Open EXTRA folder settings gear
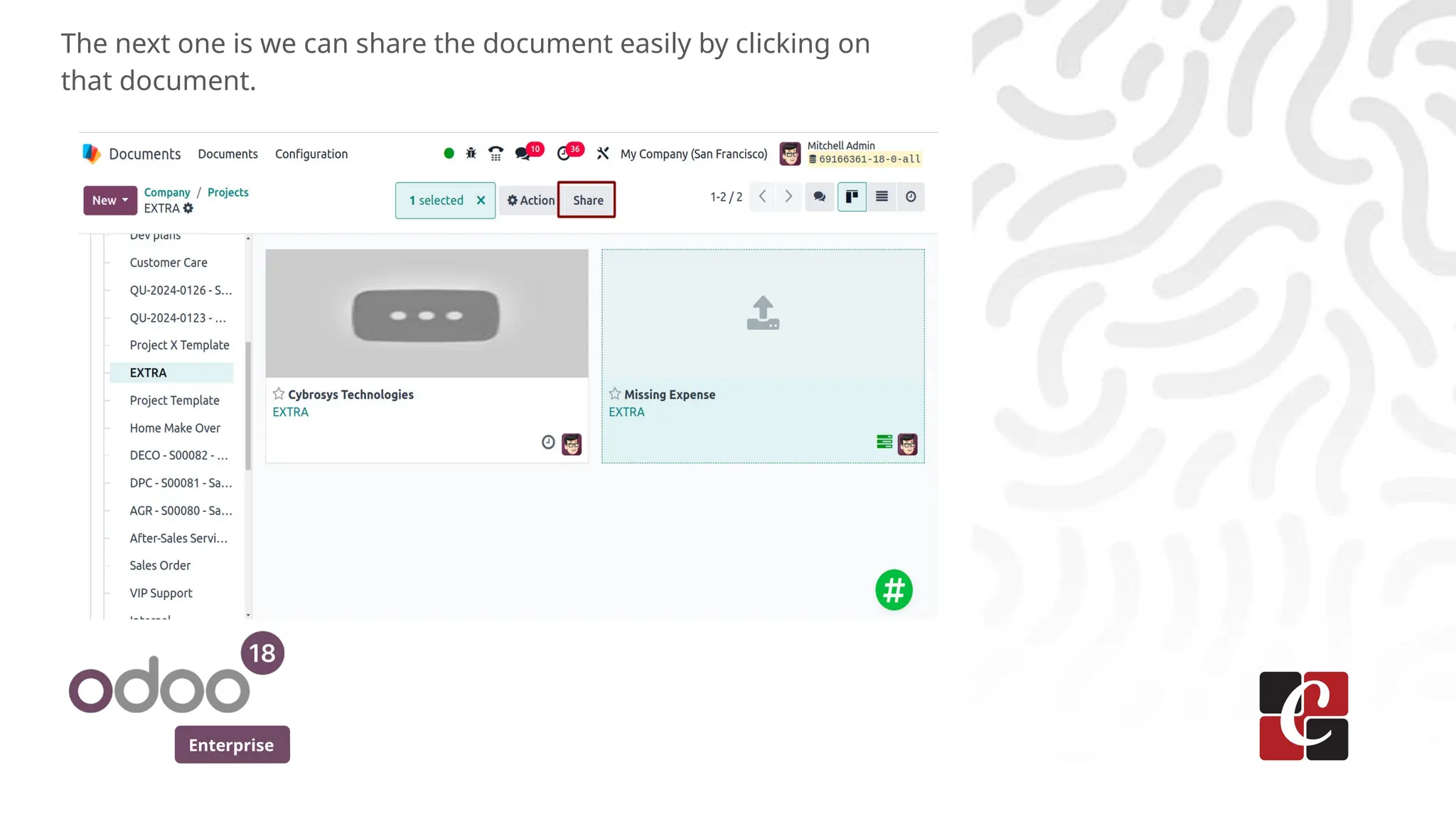The width and height of the screenshot is (1456, 819). pyautogui.click(x=188, y=208)
